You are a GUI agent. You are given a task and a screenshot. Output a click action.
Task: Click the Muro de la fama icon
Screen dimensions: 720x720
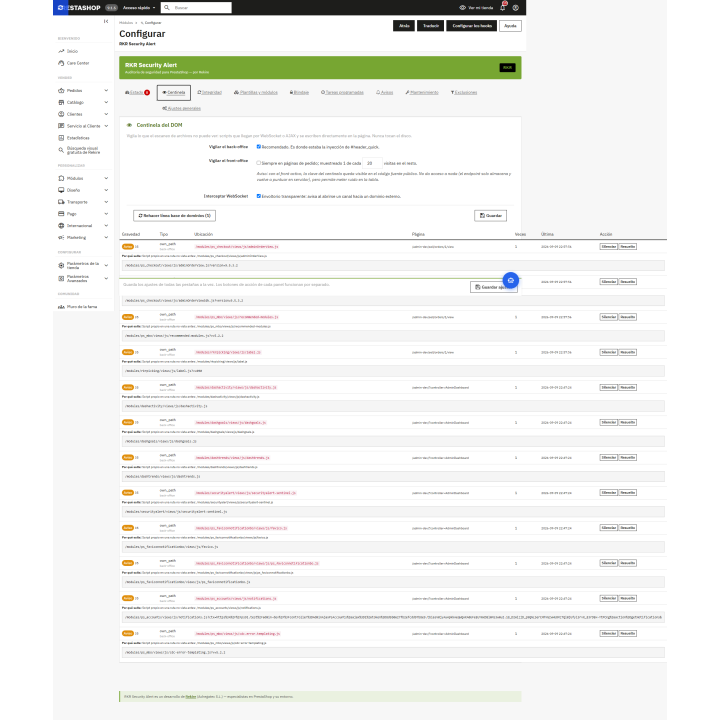[61, 307]
